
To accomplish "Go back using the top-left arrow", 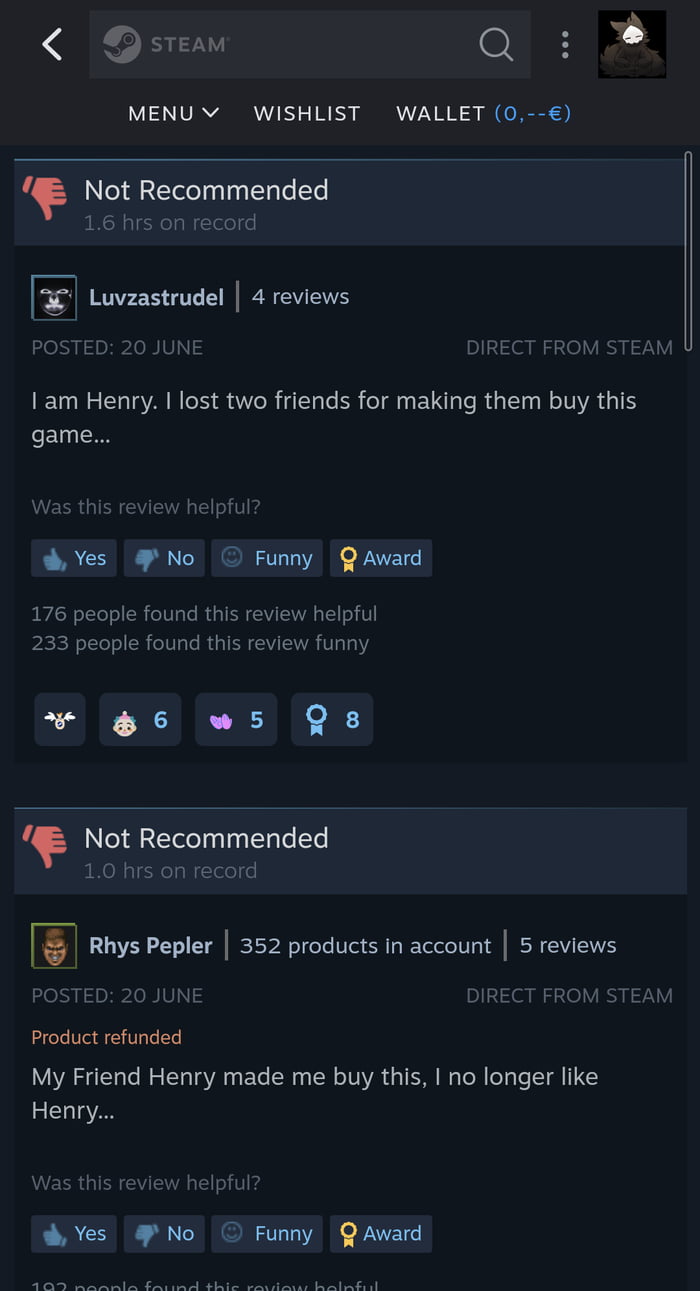I will 52,44.
